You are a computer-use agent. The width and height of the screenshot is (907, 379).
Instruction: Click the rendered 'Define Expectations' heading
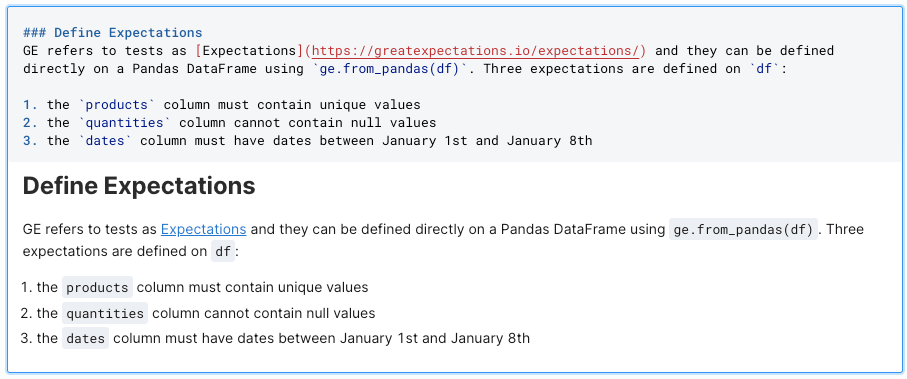click(139, 186)
